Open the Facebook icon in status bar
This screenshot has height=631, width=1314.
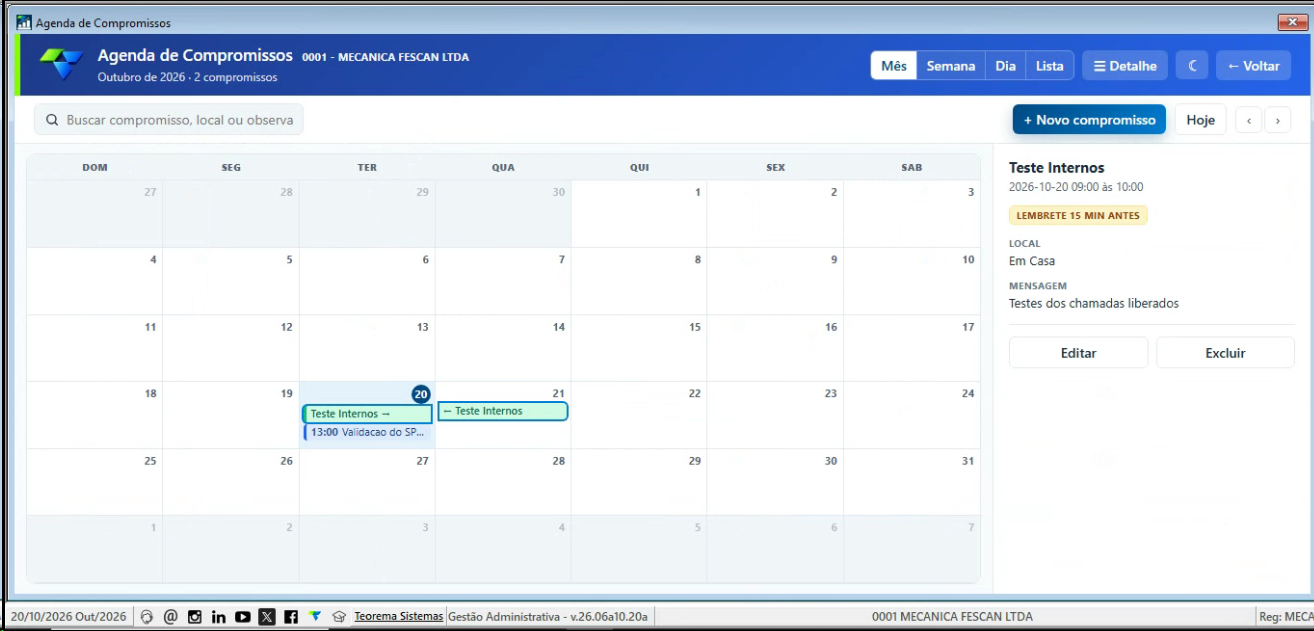tap(291, 616)
